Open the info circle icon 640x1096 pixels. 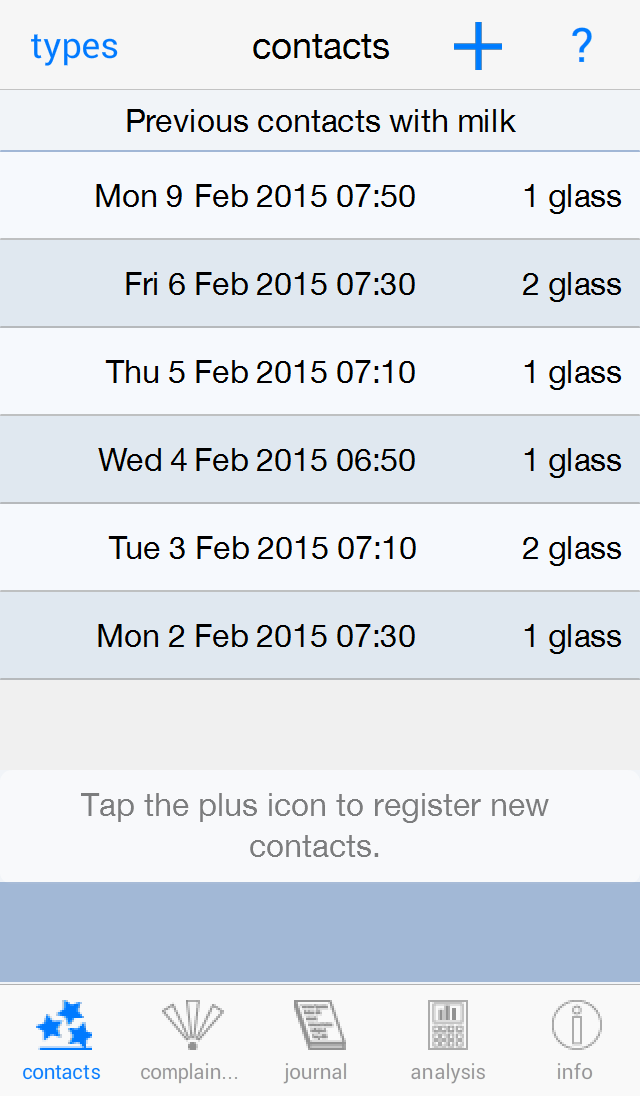click(576, 1026)
